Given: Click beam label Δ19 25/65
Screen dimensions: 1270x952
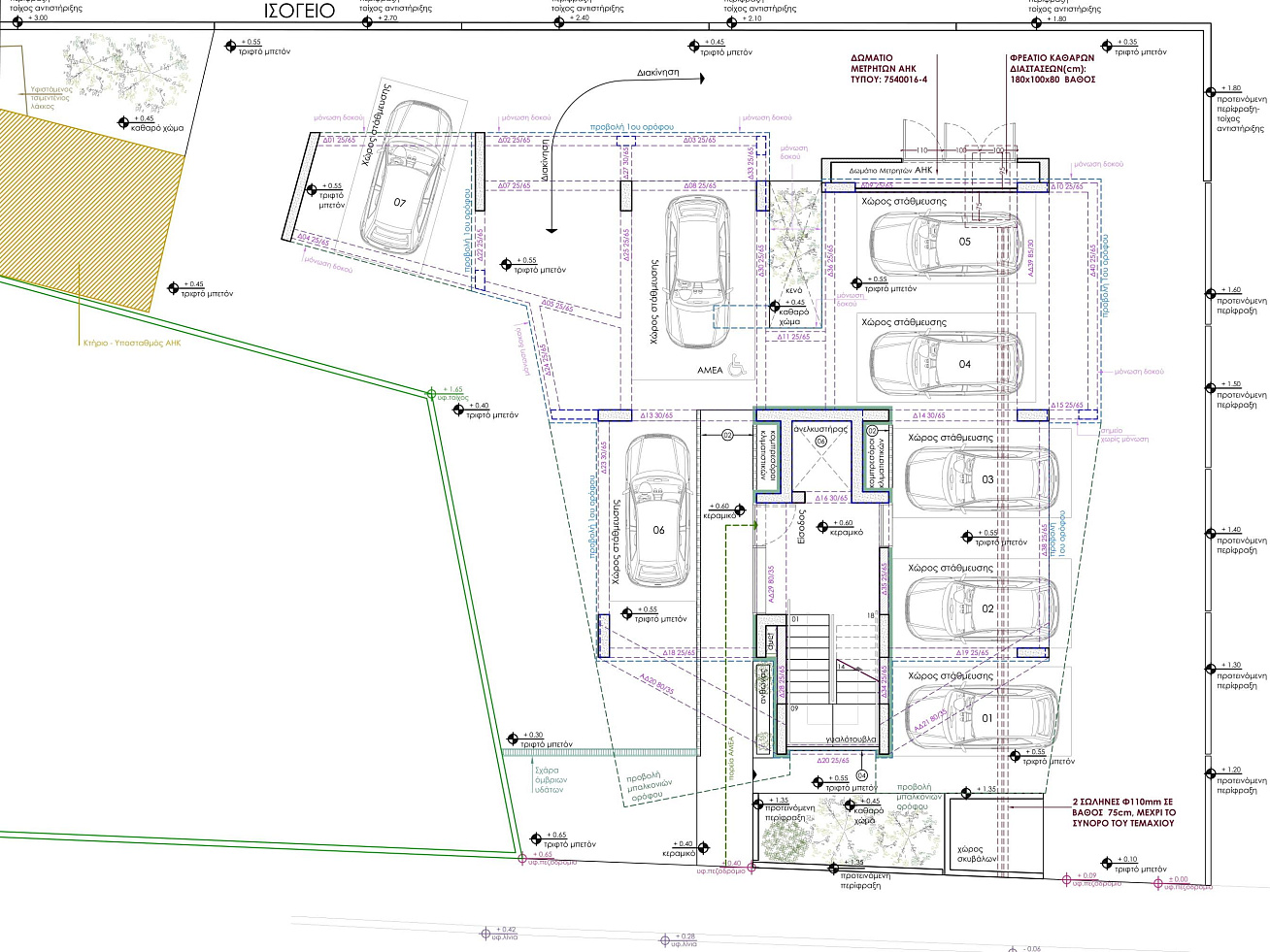Looking at the screenshot, I should tap(971, 652).
